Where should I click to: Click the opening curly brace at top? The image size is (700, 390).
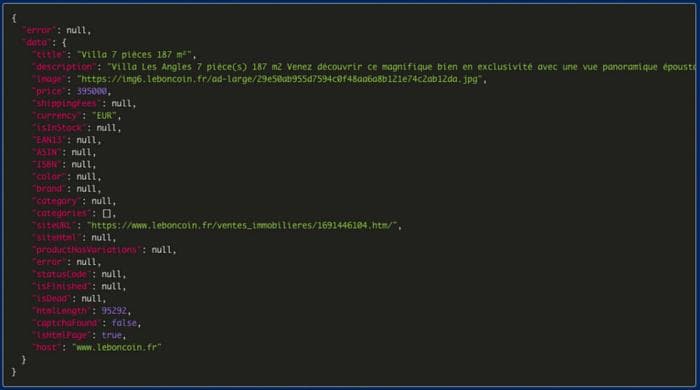point(14,18)
